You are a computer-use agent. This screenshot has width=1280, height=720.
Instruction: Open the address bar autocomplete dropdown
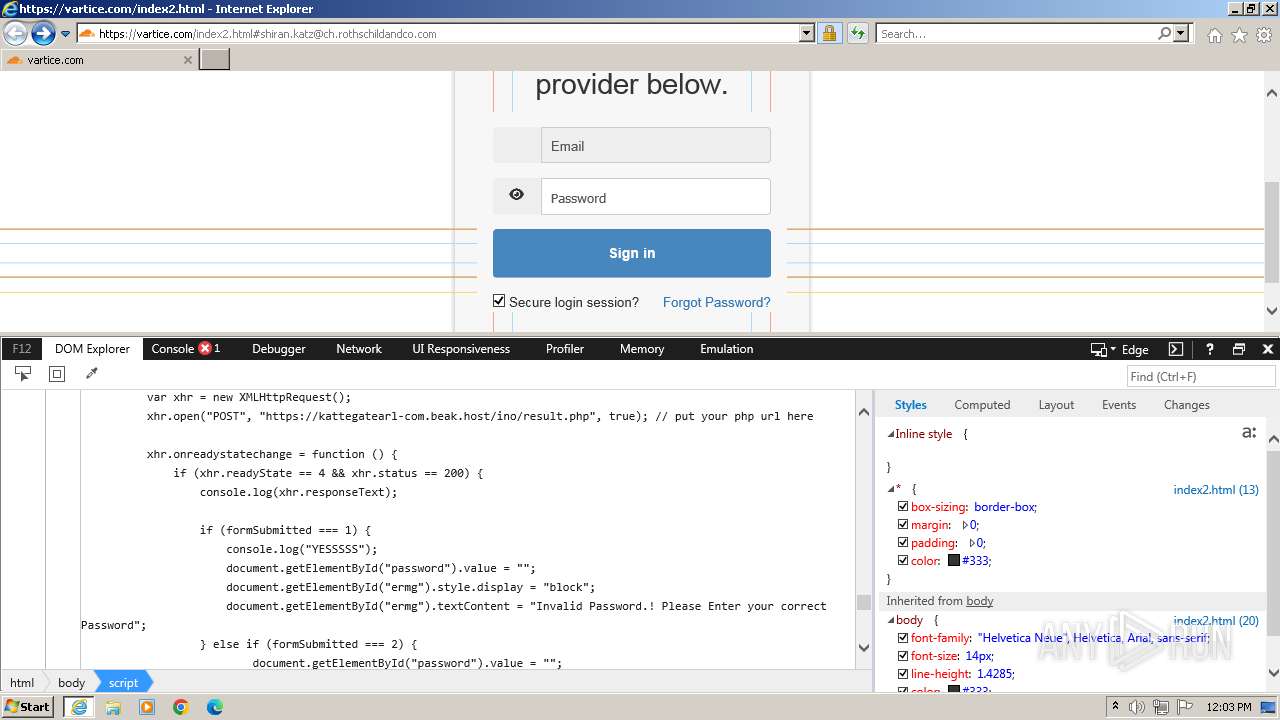tap(807, 34)
